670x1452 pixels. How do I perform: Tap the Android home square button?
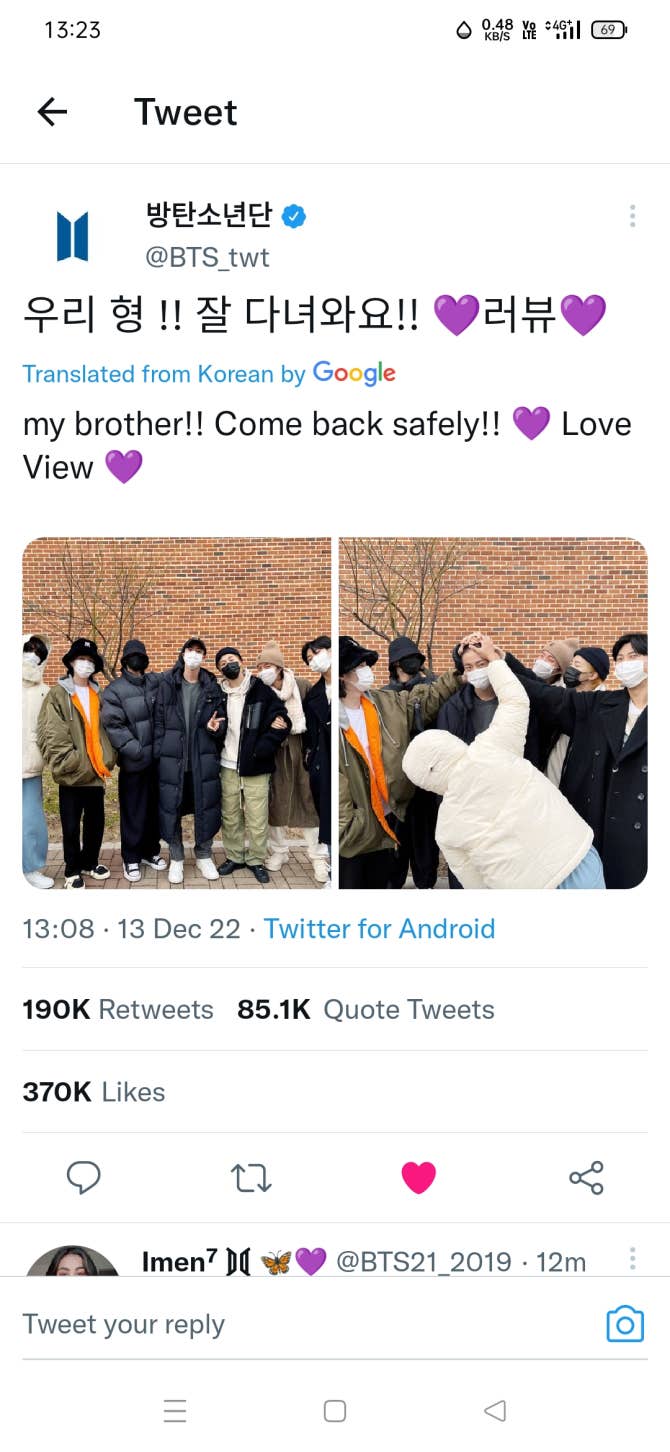tap(335, 1411)
